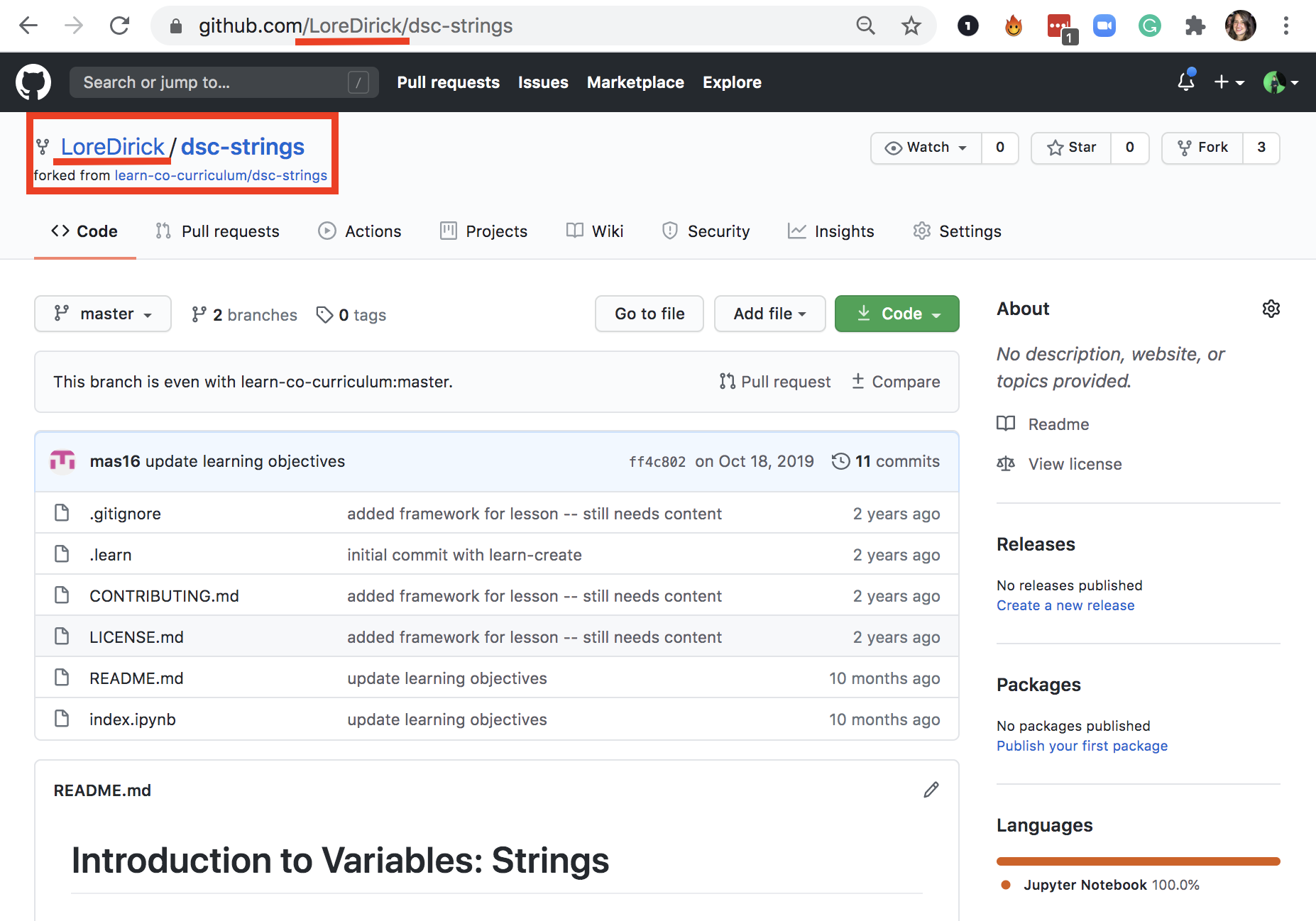Viewport: 1316px width, 921px height.
Task: Open the .gitignore file
Action: (125, 514)
